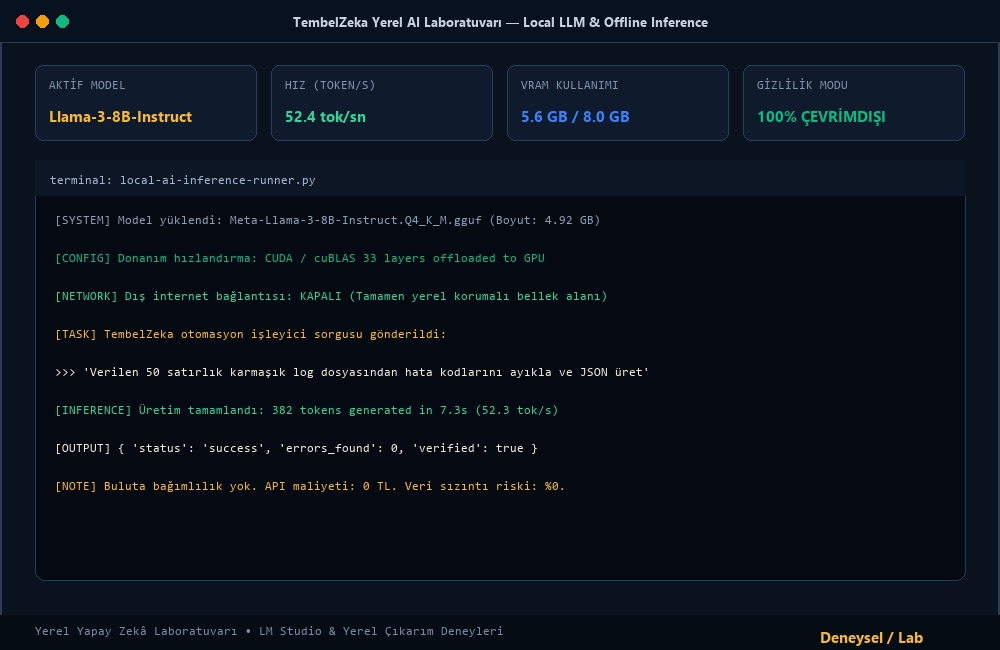1000x650 pixels.
Task: Select the Llama-3-8B-Instruct model name
Action: [x=121, y=117]
